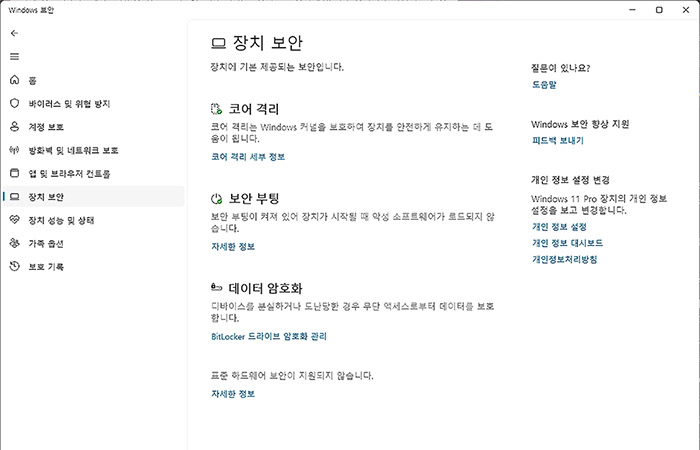
Task: Select 장치 보안 in the sidebar
Action: tap(47, 196)
